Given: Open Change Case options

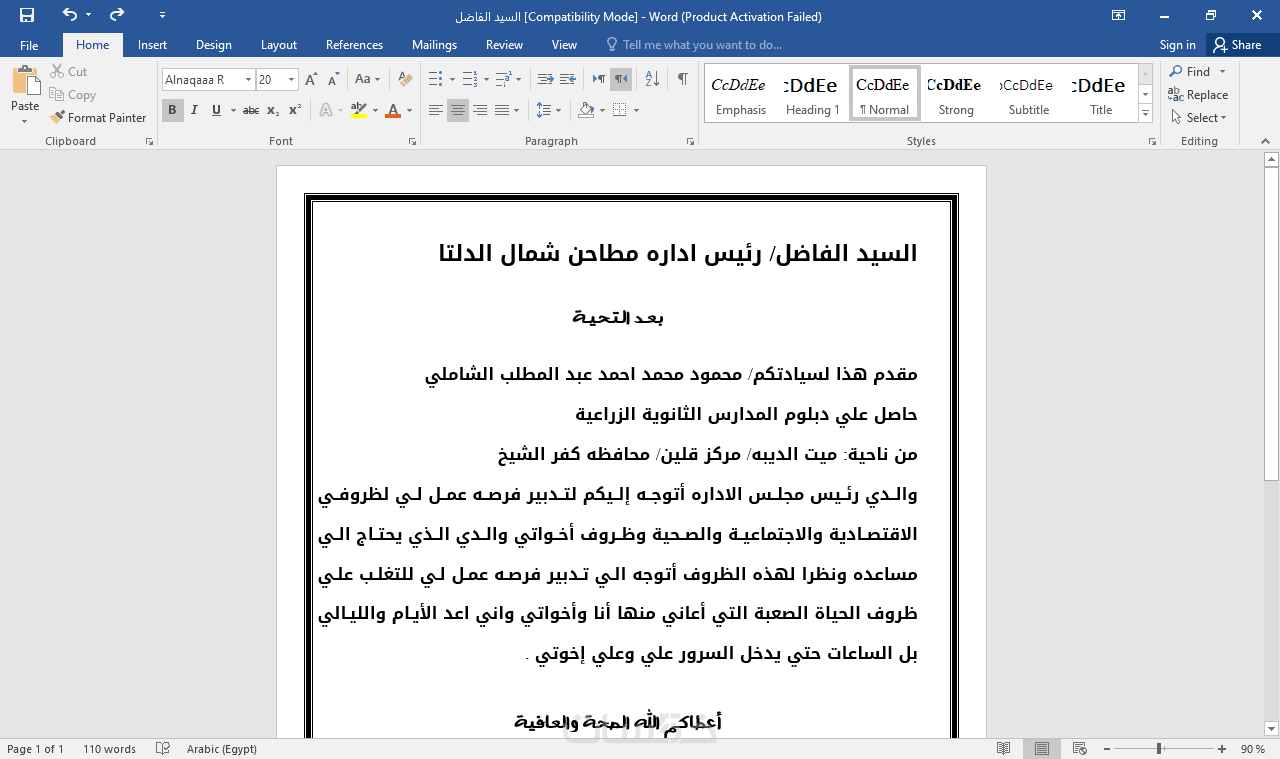Looking at the screenshot, I should 367,79.
